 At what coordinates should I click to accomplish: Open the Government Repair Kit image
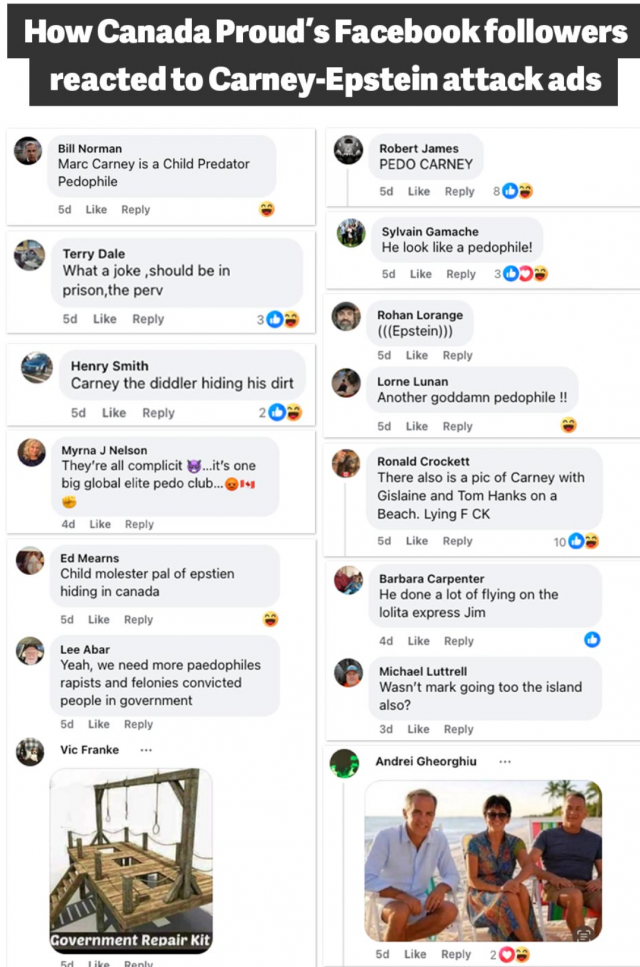(x=131, y=858)
